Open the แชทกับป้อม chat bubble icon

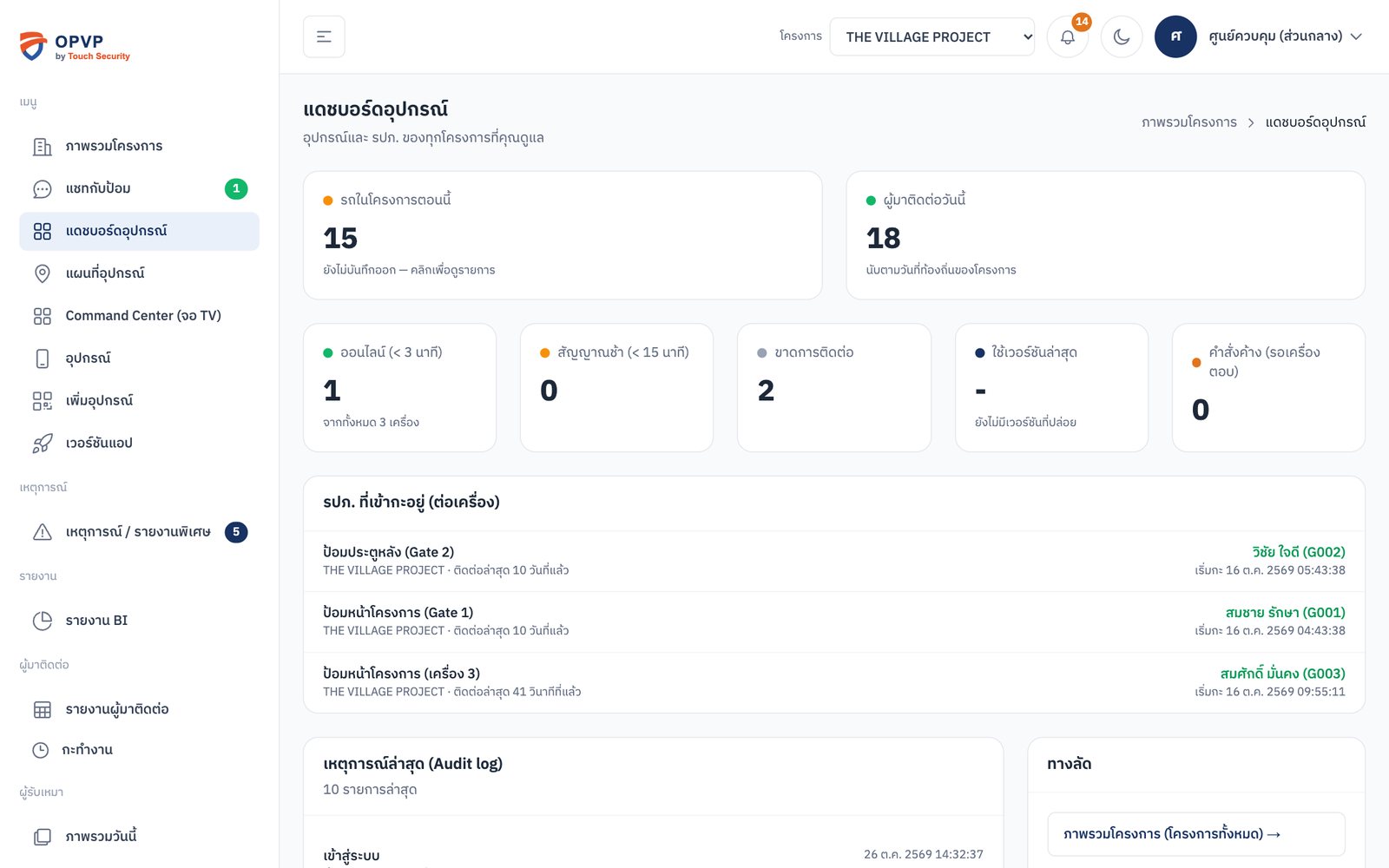[42, 188]
